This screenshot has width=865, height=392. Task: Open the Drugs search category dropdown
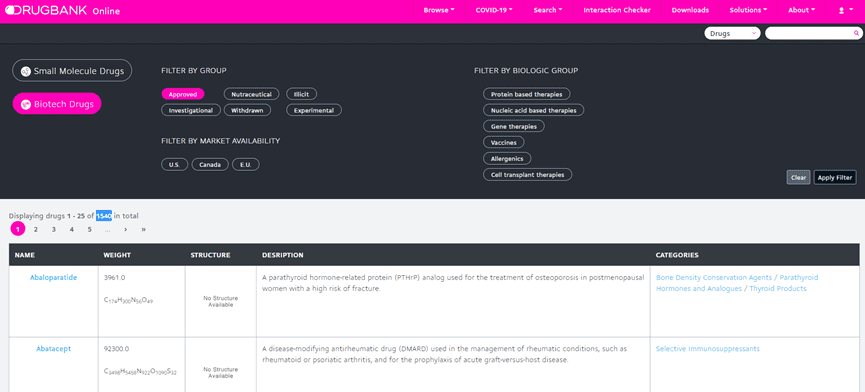click(732, 34)
